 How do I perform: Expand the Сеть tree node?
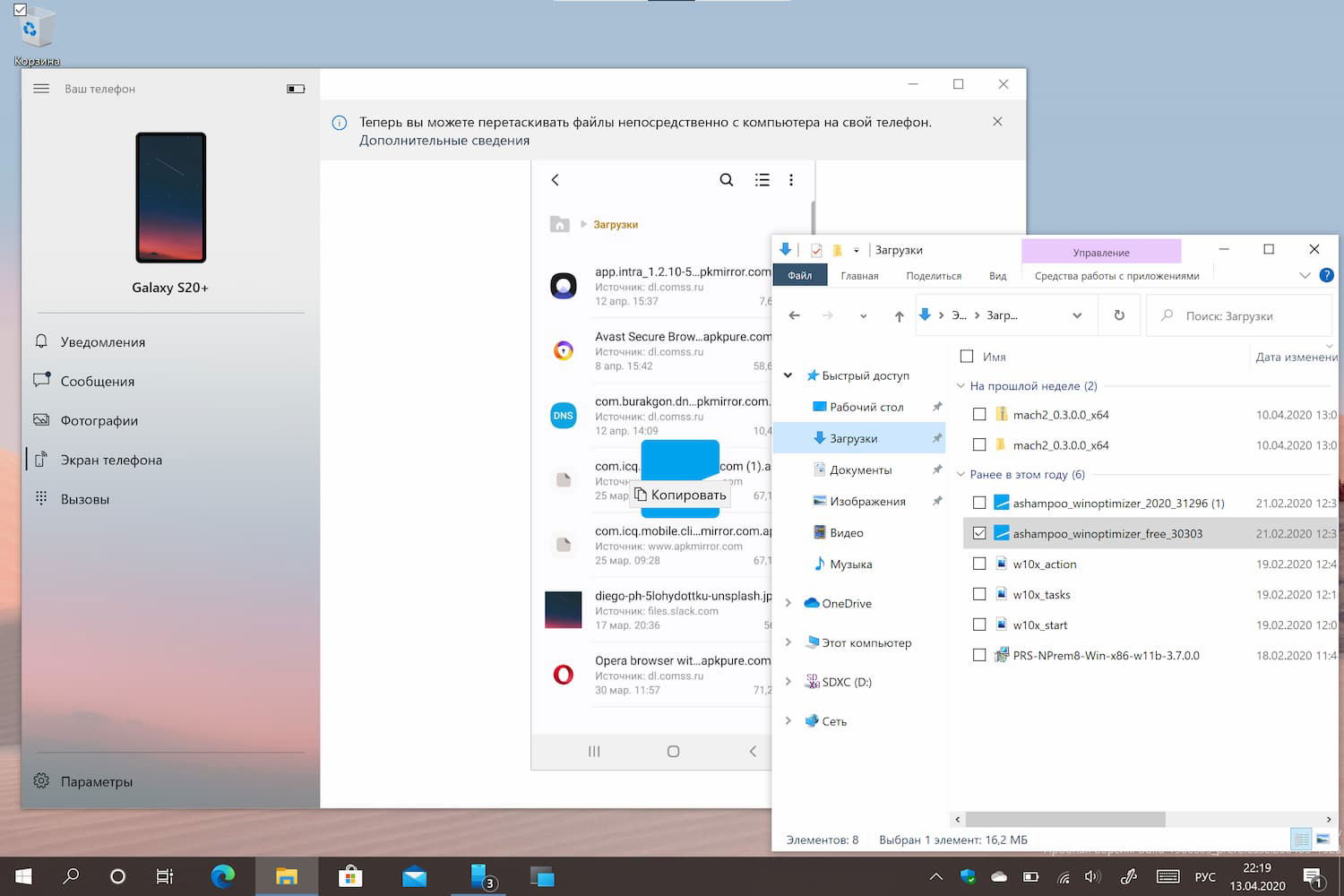[x=788, y=721]
